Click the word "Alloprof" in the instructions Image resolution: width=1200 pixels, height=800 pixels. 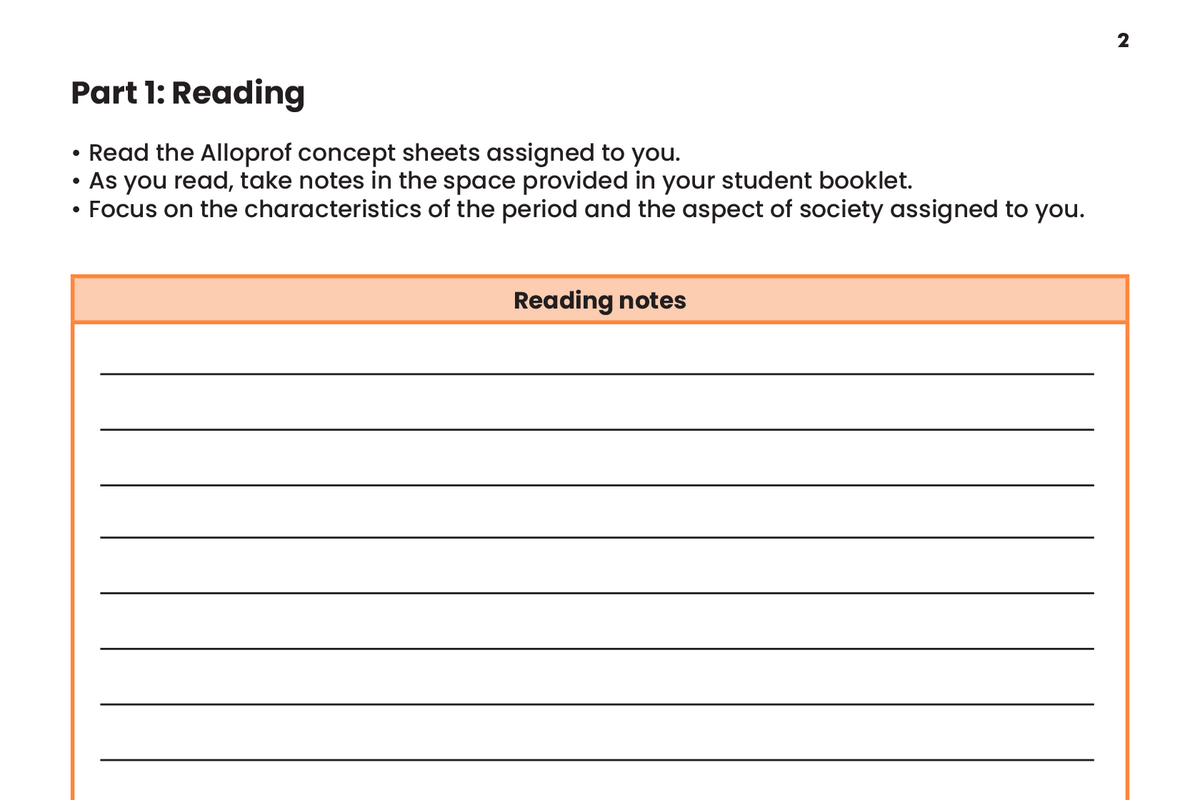click(x=245, y=153)
